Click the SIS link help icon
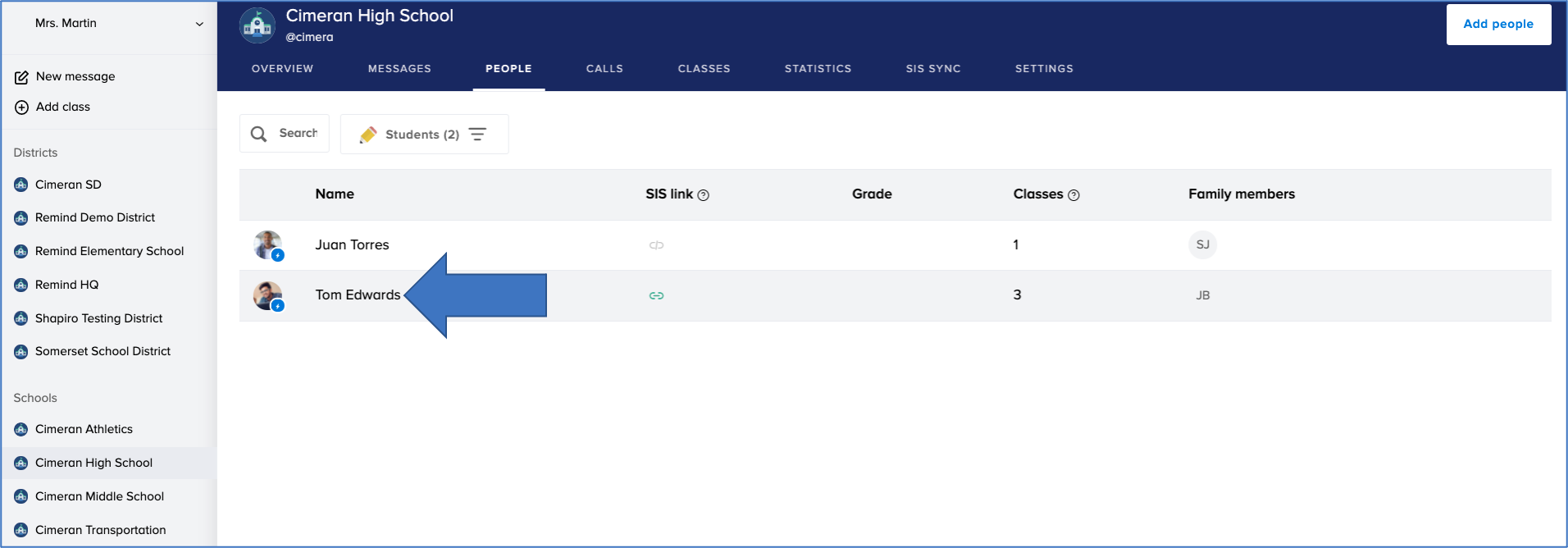This screenshot has height=548, width=1568. point(703,195)
